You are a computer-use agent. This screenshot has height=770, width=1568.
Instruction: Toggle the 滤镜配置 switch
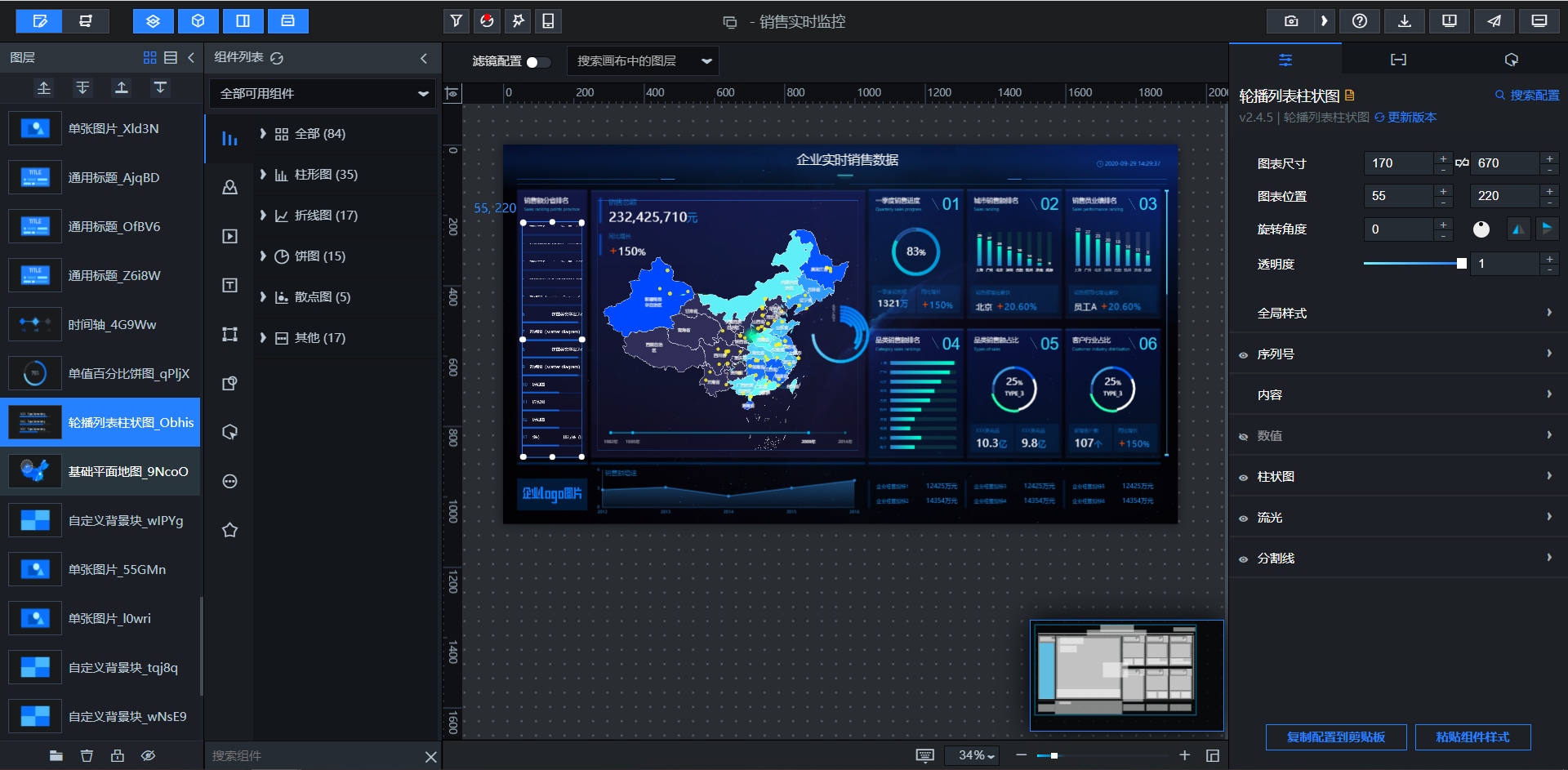[537, 61]
